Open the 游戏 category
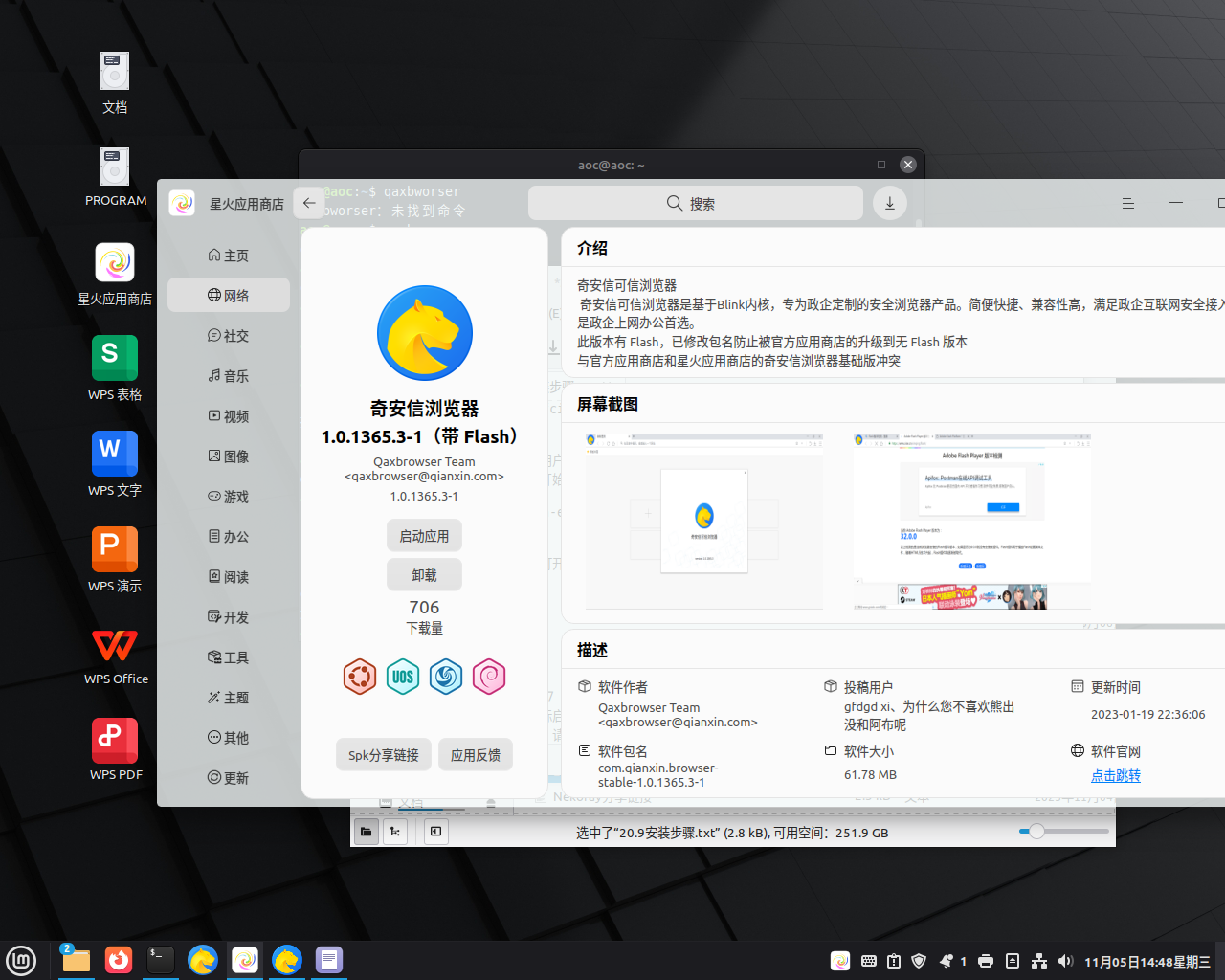Viewport: 1225px width, 980px height. (229, 497)
